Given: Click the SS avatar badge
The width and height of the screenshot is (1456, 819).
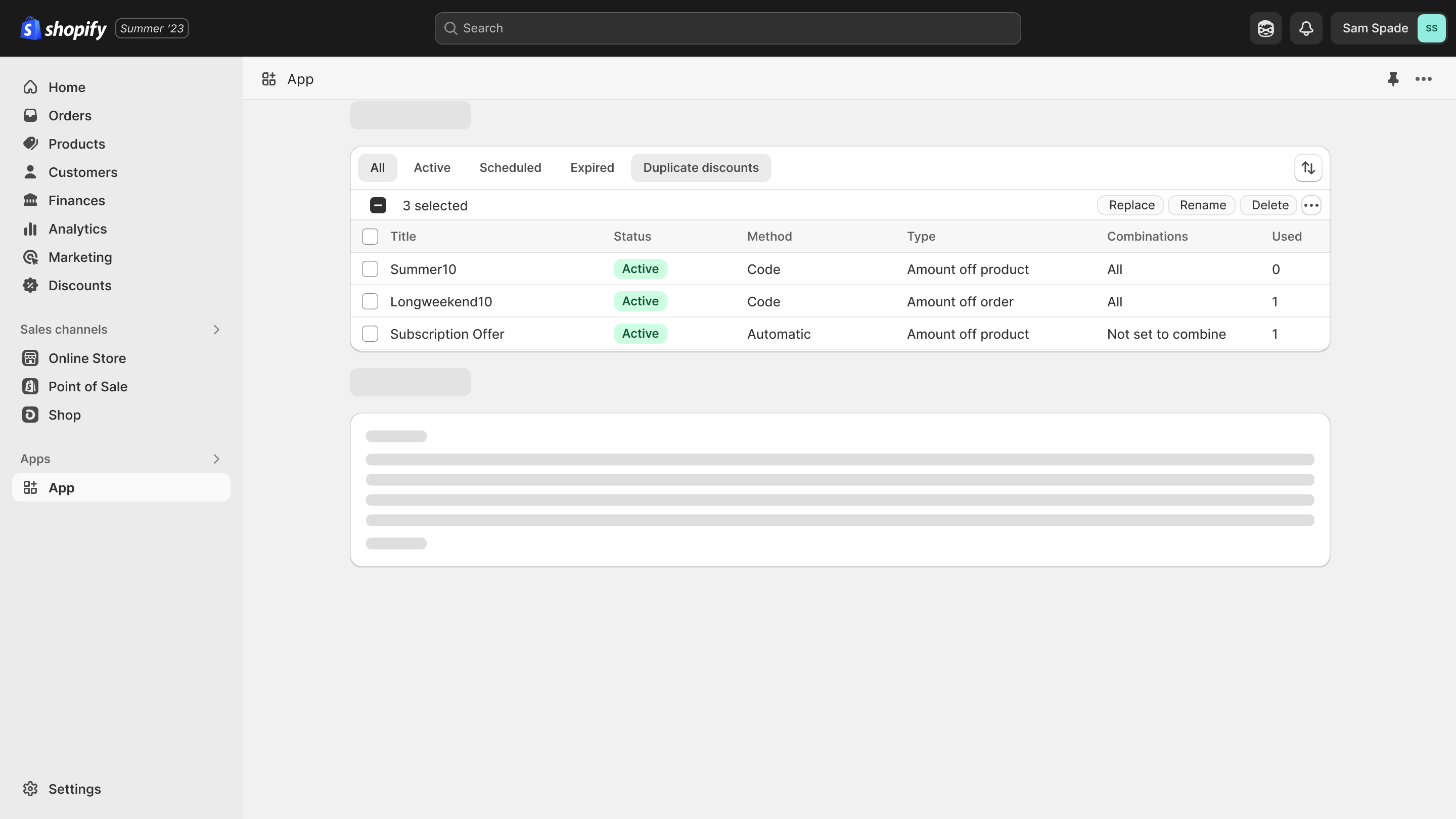Looking at the screenshot, I should tap(1431, 28).
